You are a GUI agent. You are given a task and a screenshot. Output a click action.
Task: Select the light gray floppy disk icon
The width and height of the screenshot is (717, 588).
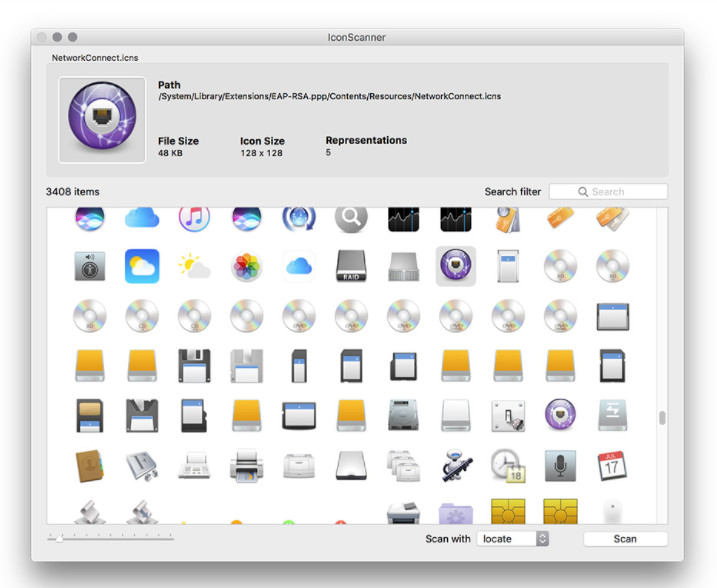coord(246,366)
